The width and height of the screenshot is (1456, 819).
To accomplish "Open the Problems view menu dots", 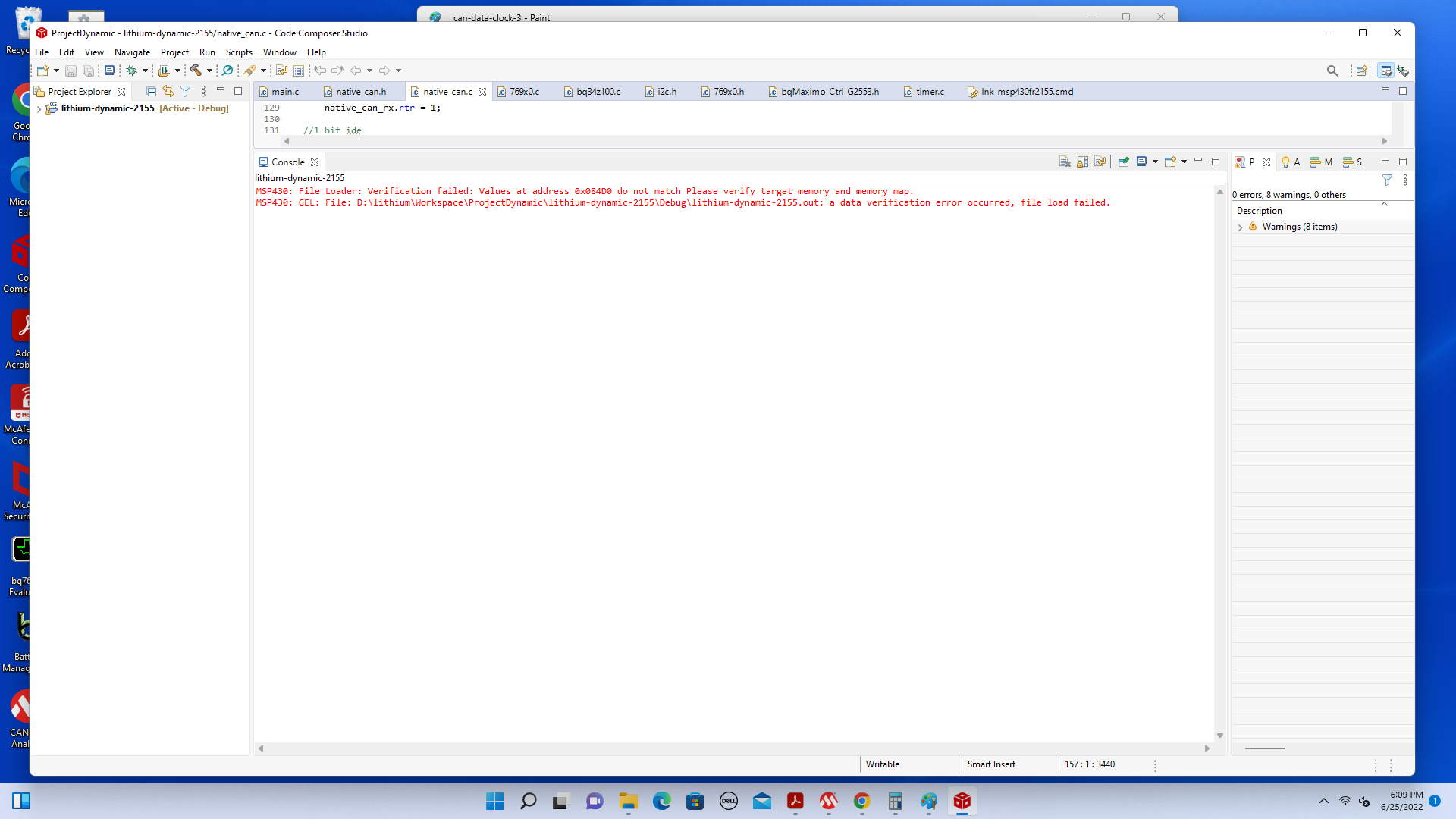I will pos(1405,180).
